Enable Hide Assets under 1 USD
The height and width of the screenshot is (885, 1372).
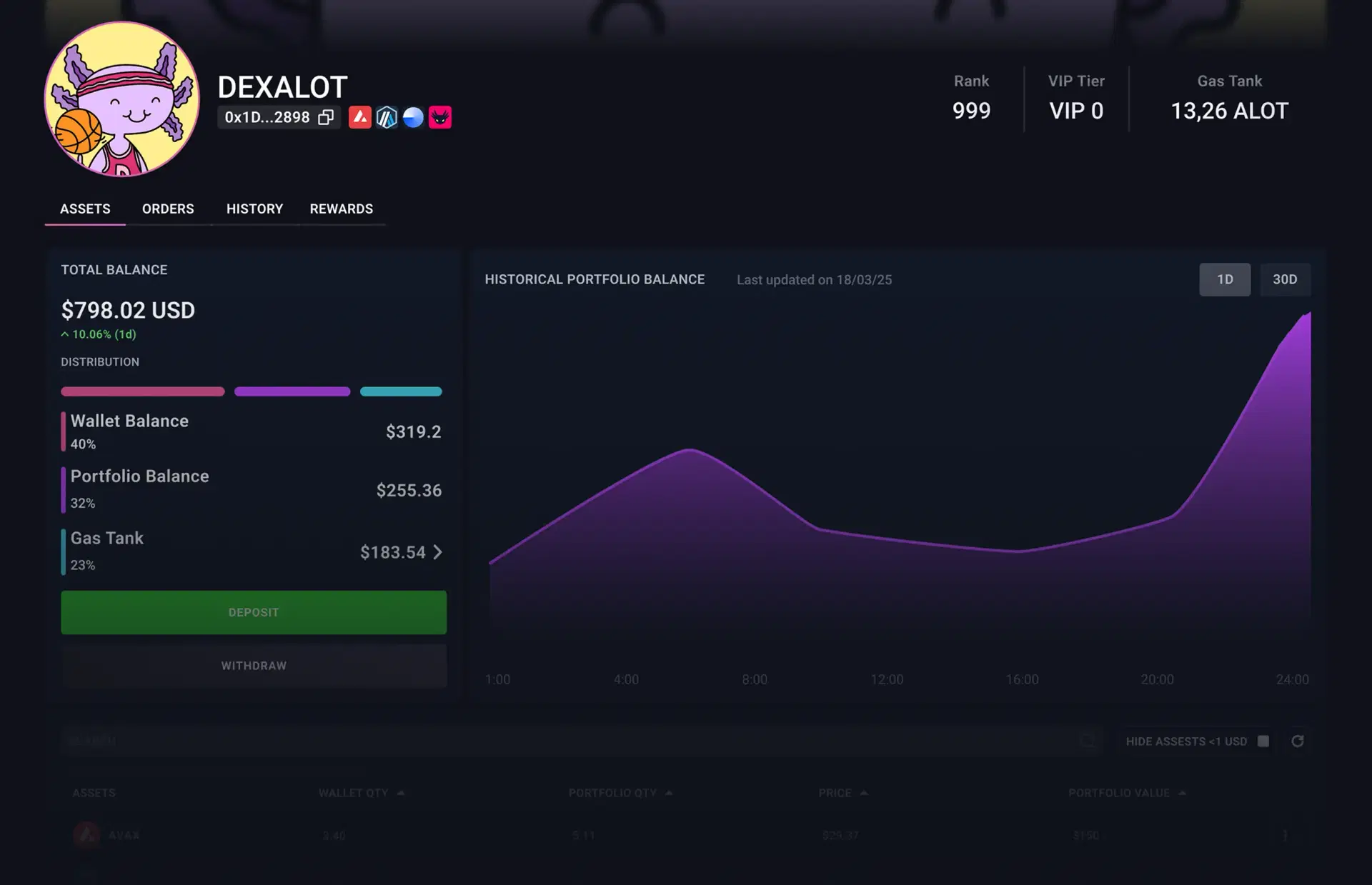[x=1263, y=741]
